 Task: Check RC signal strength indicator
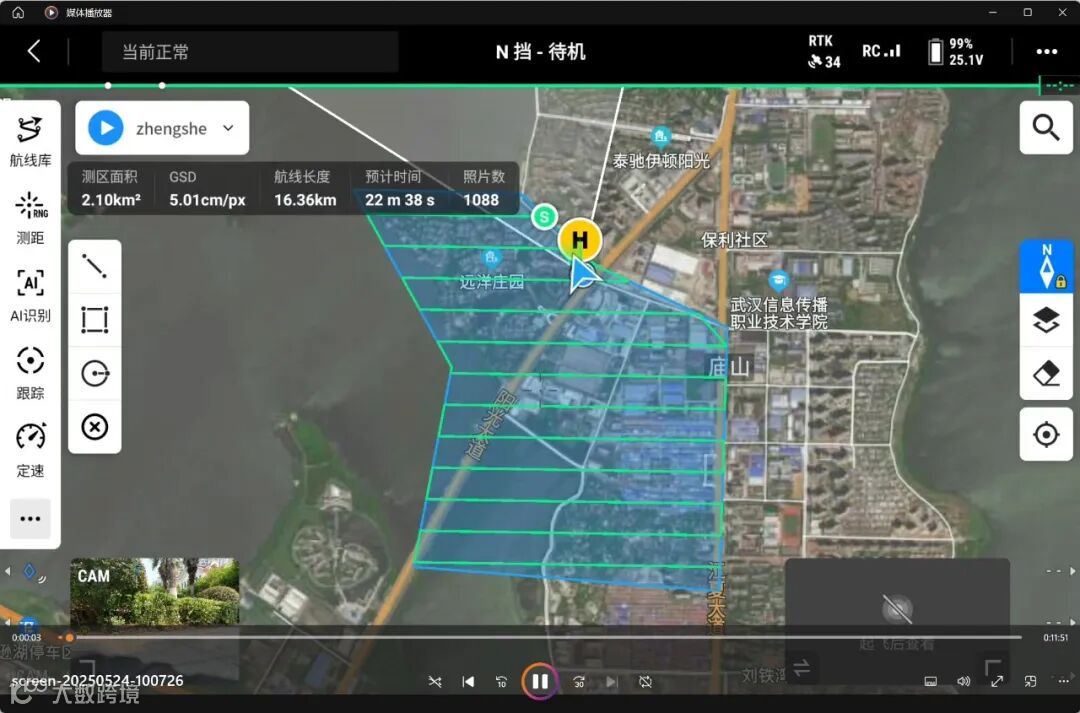click(881, 51)
